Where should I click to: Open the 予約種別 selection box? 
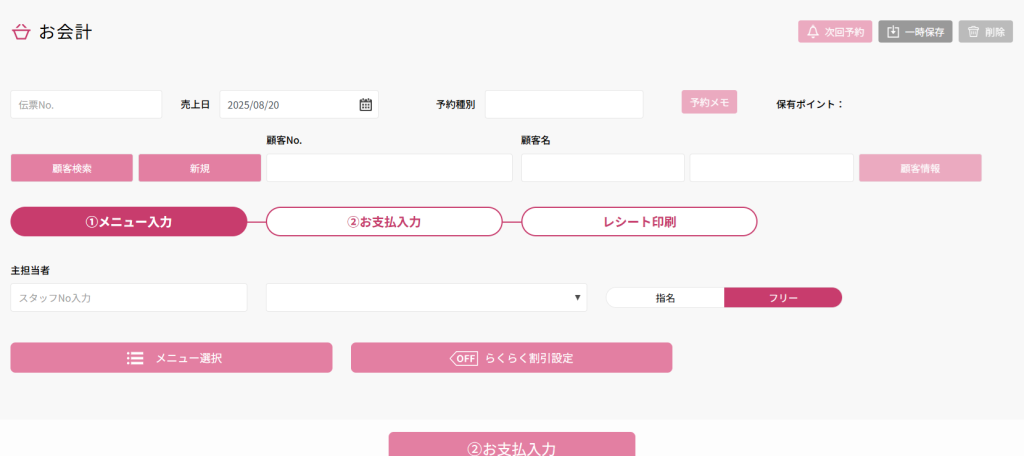(x=564, y=105)
